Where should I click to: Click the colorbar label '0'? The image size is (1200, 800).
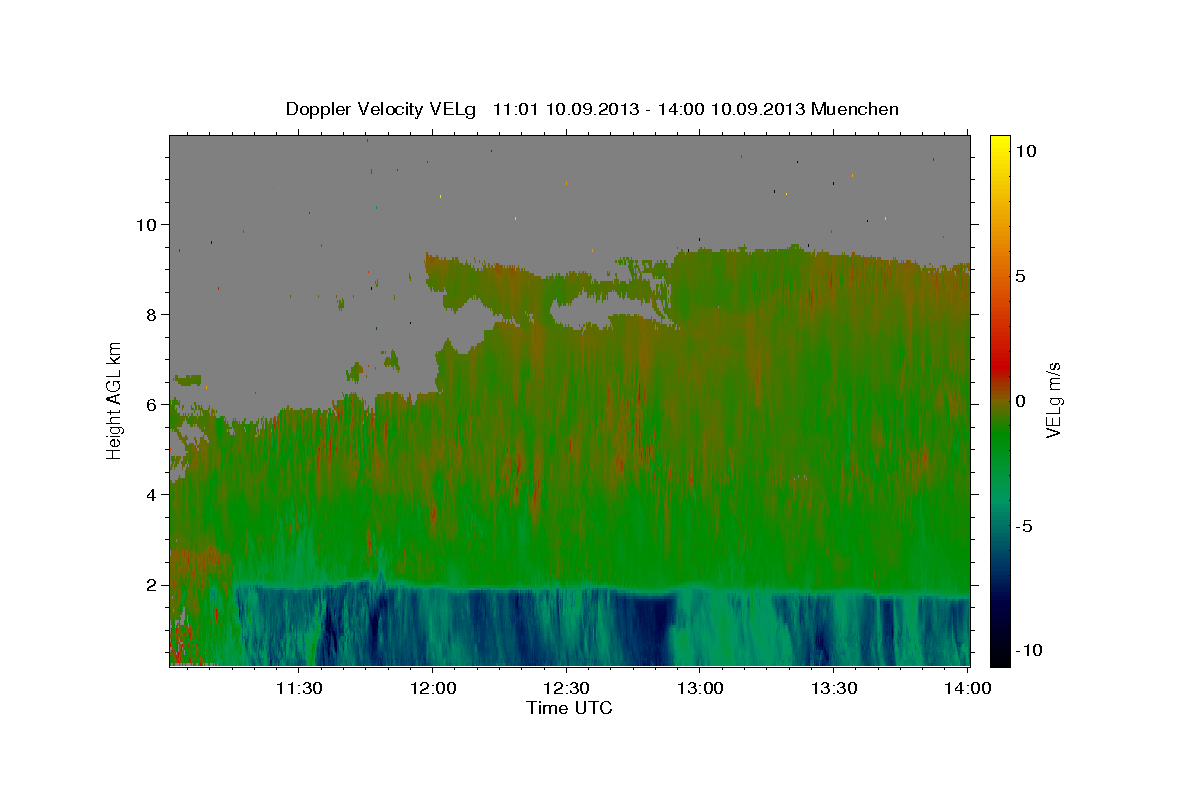(1020, 401)
